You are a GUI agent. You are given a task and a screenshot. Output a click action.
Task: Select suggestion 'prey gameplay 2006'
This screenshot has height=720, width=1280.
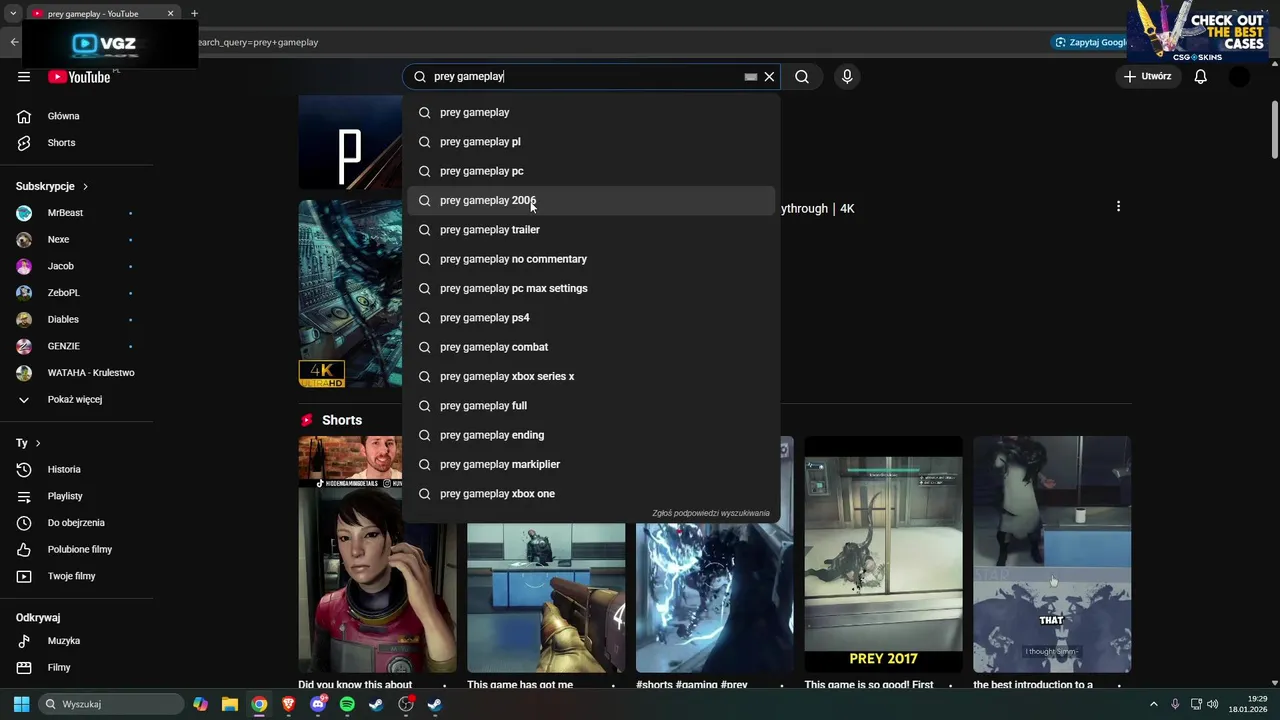591,200
